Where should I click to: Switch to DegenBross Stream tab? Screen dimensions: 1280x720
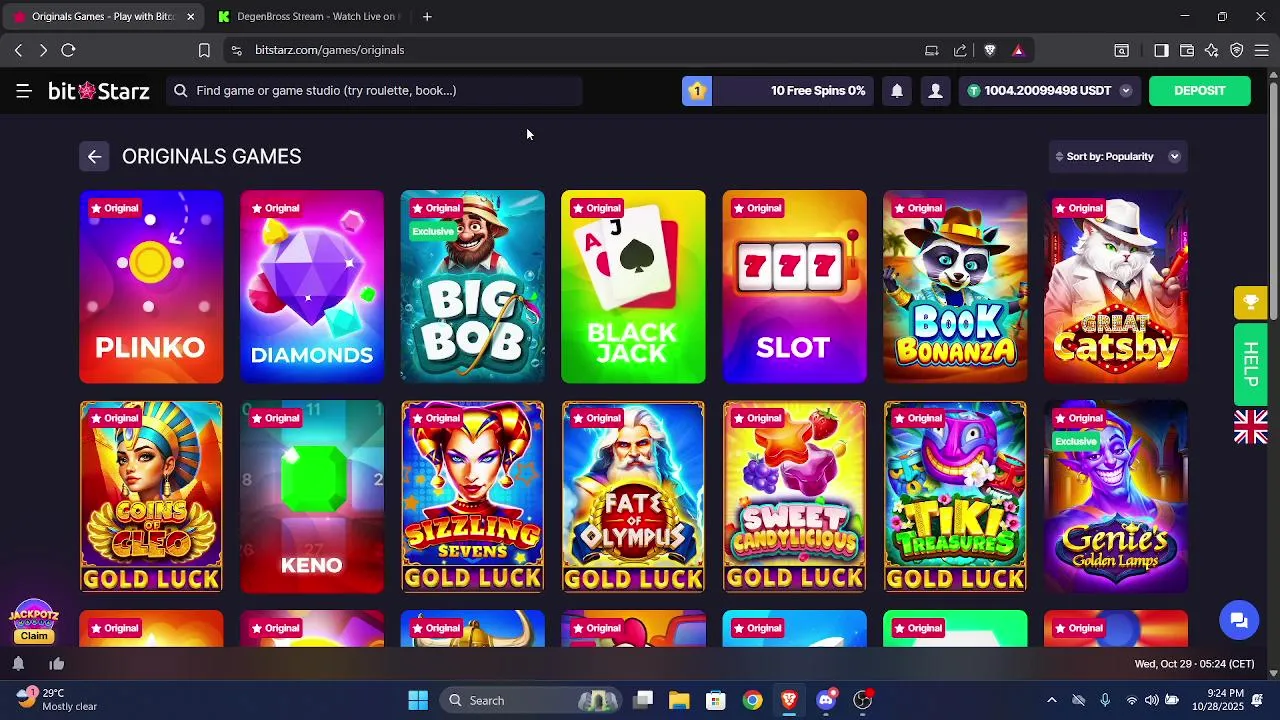[308, 17]
